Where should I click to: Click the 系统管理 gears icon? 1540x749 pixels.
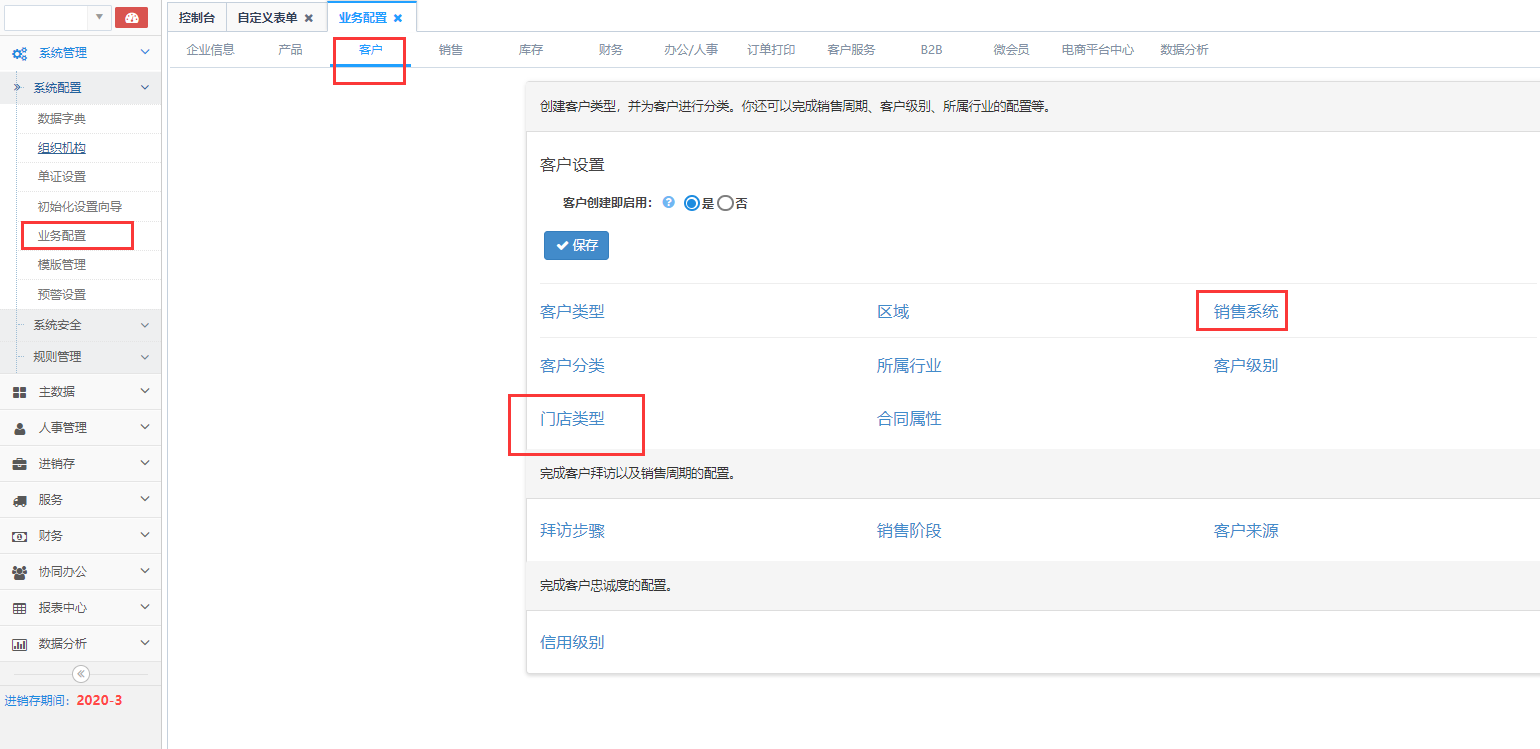19,53
